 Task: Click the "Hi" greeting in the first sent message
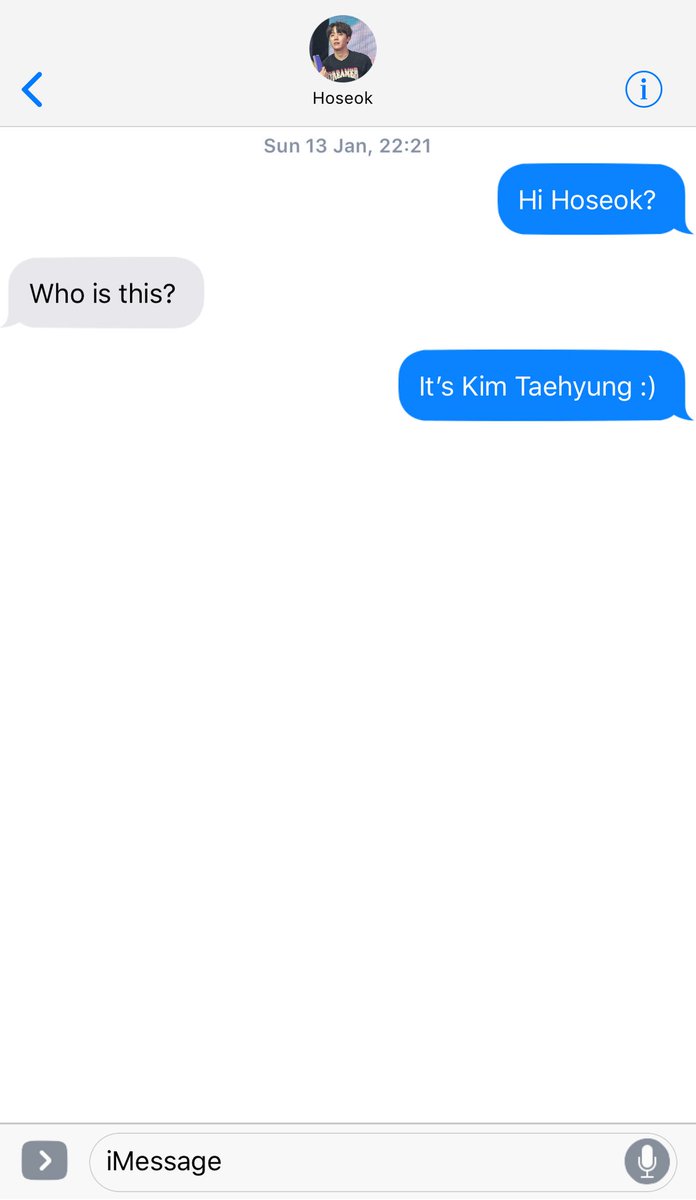(x=530, y=200)
